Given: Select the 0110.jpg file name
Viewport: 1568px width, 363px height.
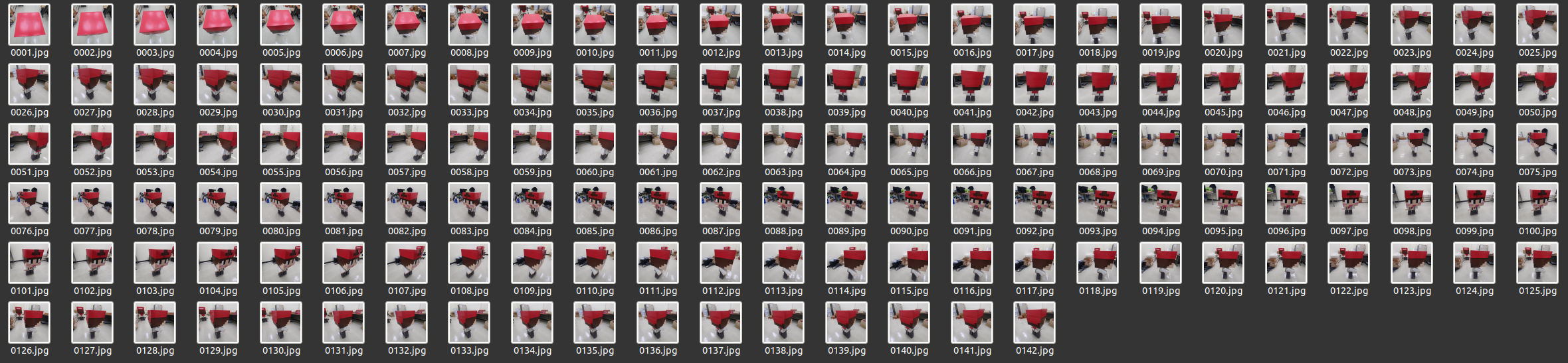Looking at the screenshot, I should [x=595, y=291].
